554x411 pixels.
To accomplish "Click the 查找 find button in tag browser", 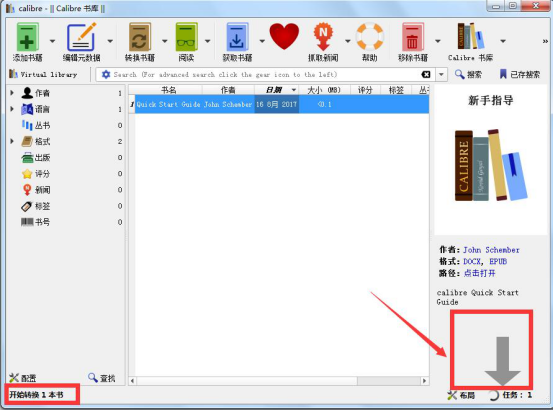I will click(x=102, y=378).
